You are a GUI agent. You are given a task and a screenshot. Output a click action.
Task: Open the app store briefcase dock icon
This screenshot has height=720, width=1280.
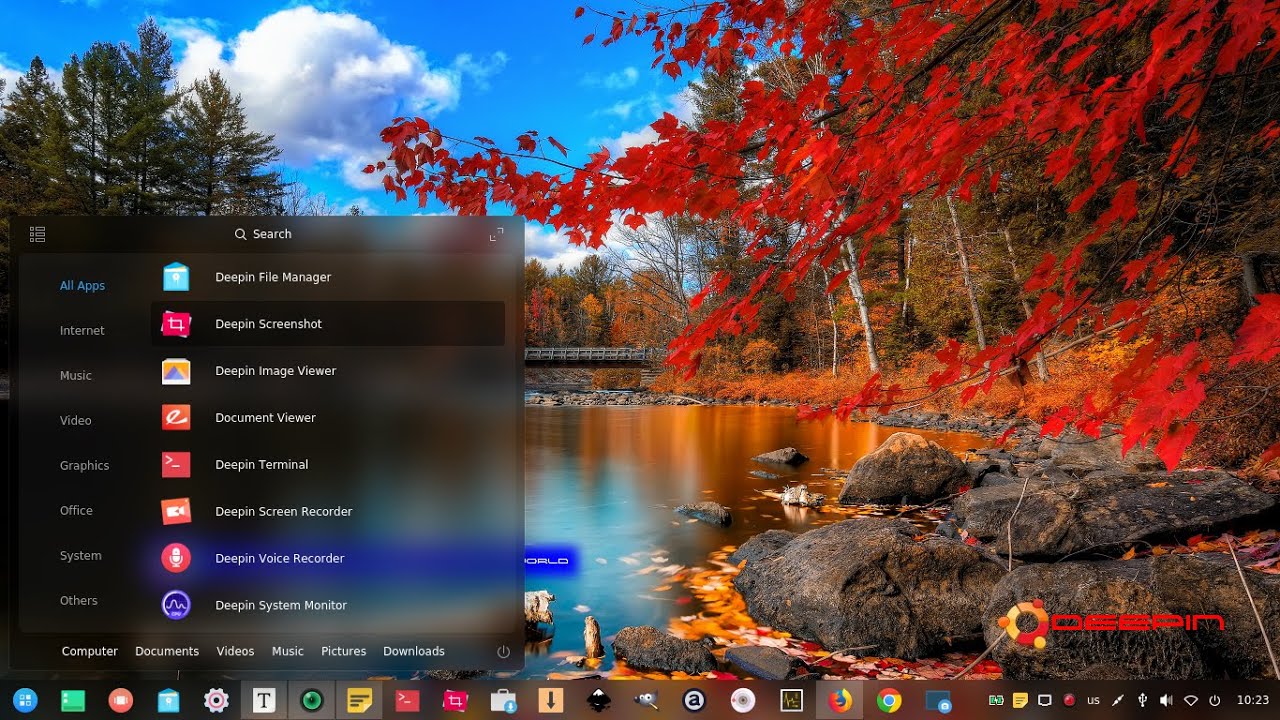point(504,701)
